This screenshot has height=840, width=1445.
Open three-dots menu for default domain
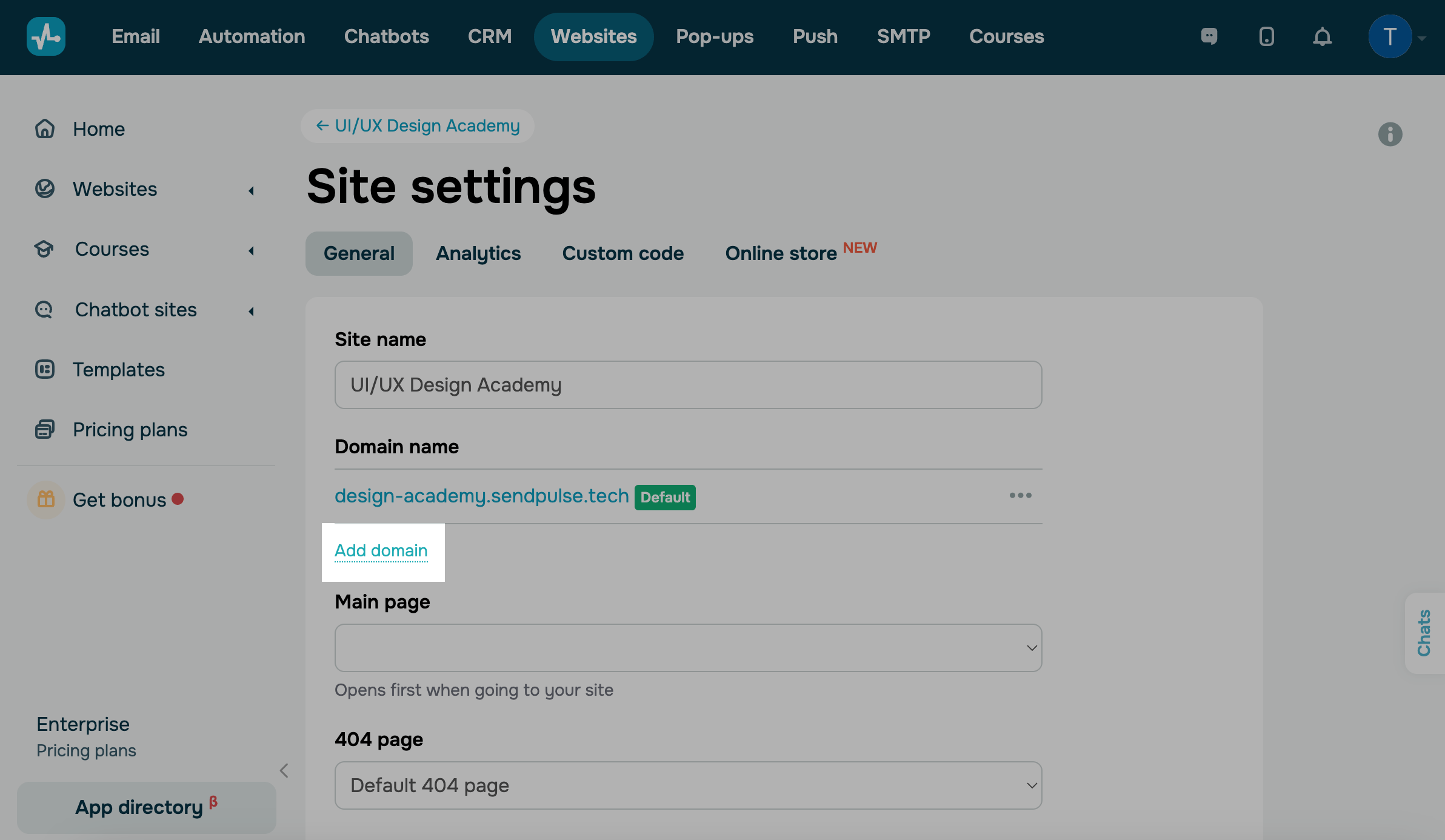(1020, 496)
